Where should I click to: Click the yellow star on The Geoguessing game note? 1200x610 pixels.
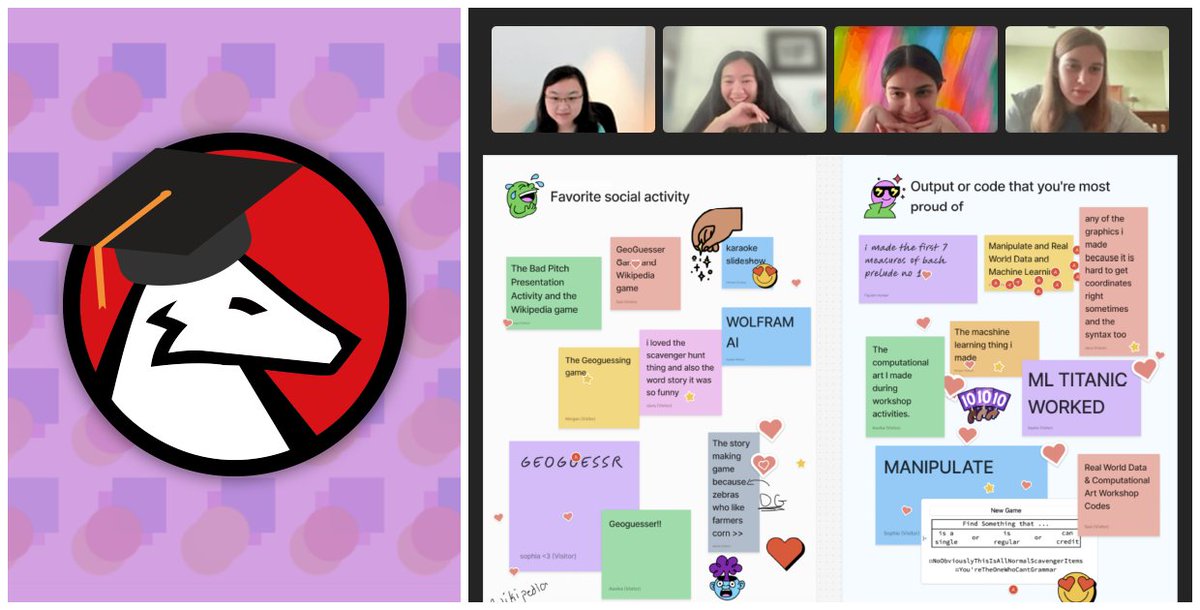pos(588,380)
